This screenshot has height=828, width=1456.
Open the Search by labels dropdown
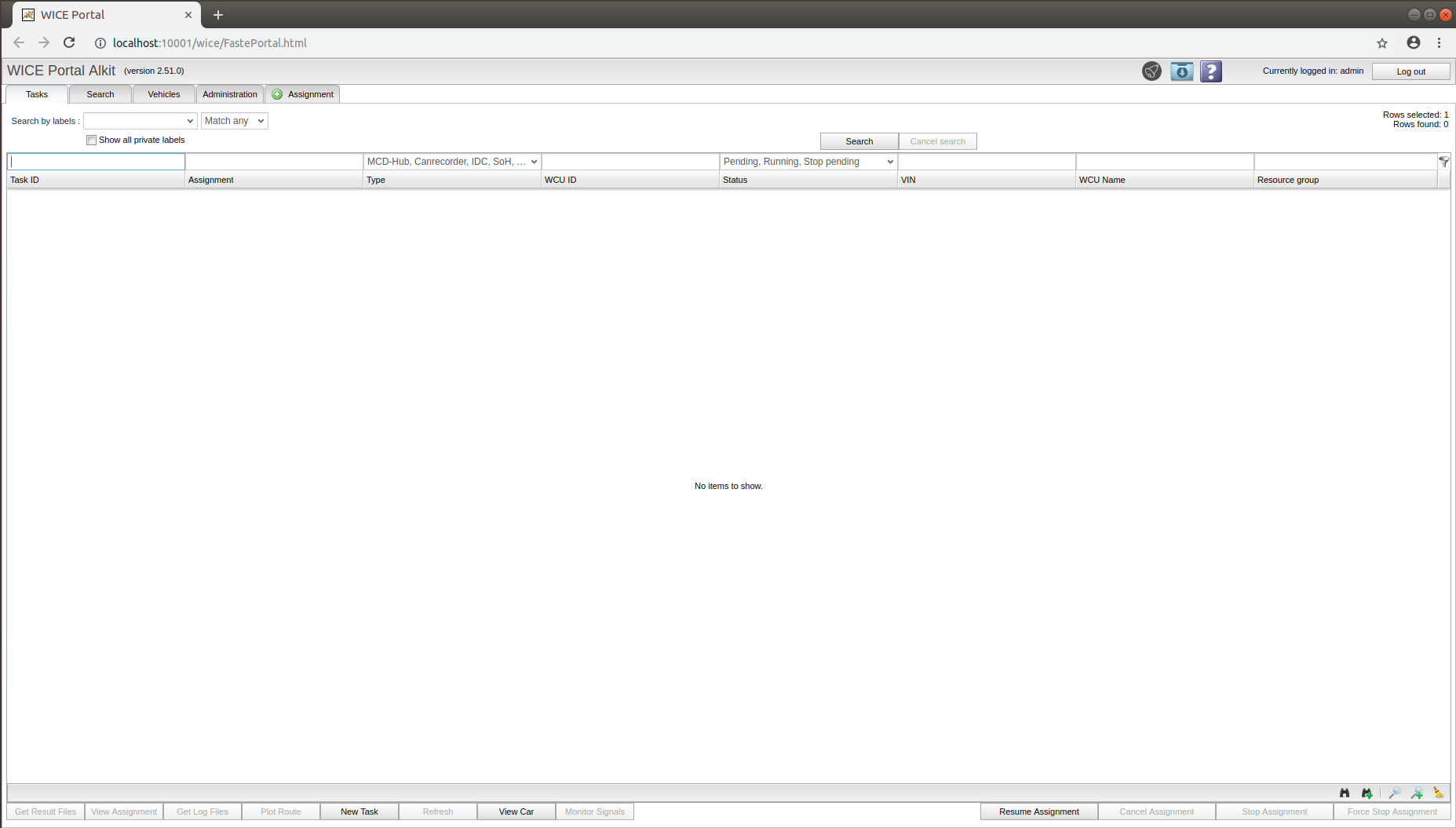pos(140,121)
